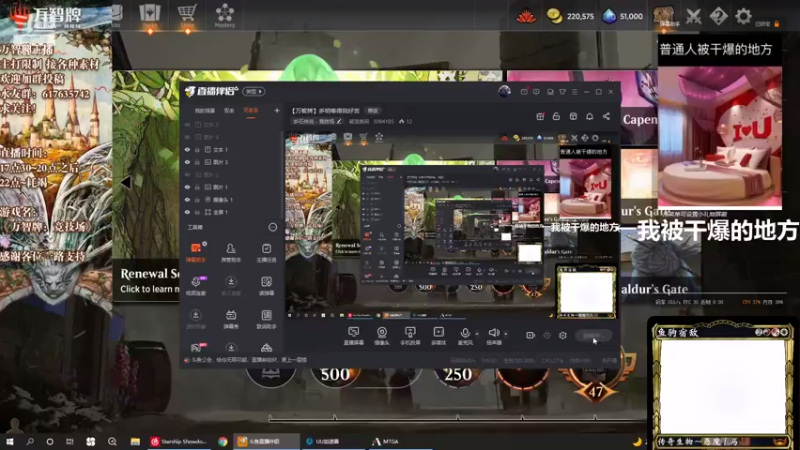Open the hamburger menu in Douyu title bar
Viewport: 800px width, 450px height.
(x=574, y=92)
